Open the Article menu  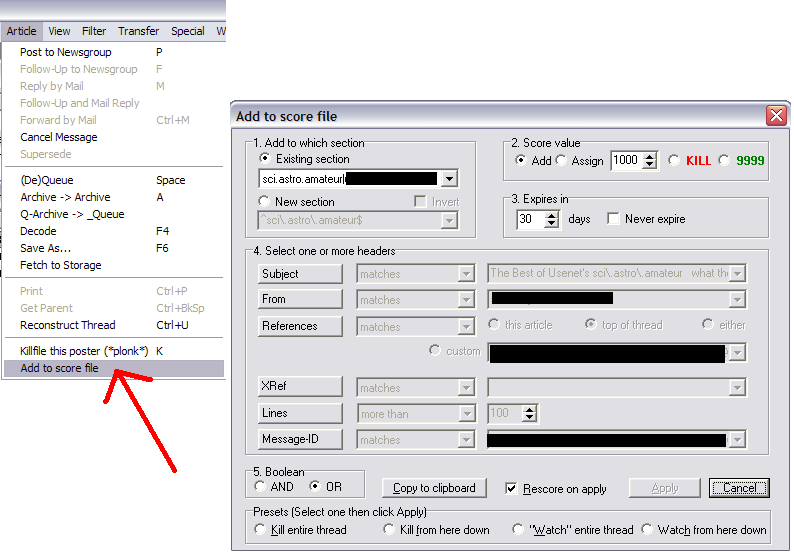click(21, 31)
